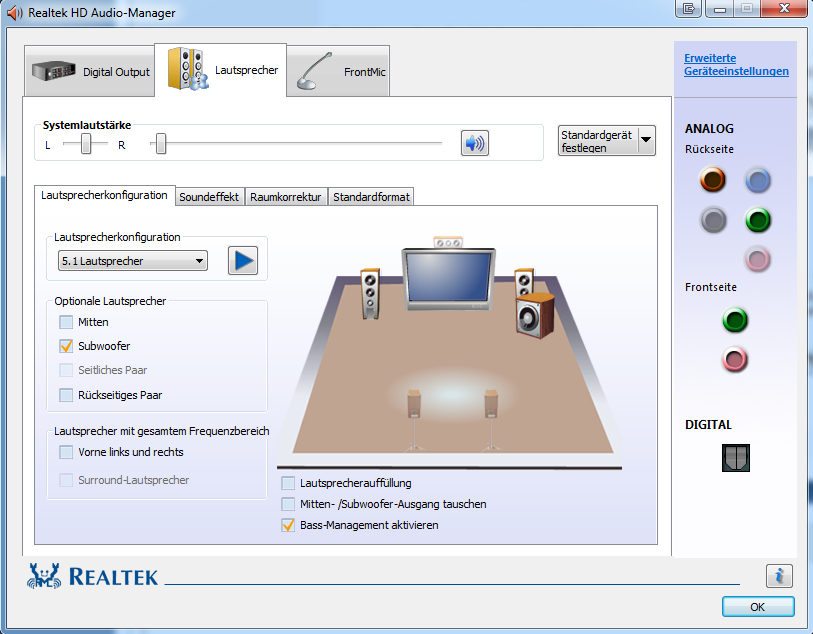This screenshot has width=813, height=634.
Task: Toggle Mitten-/Subwoofer-Ausgang tauschen checkbox
Action: point(288,504)
